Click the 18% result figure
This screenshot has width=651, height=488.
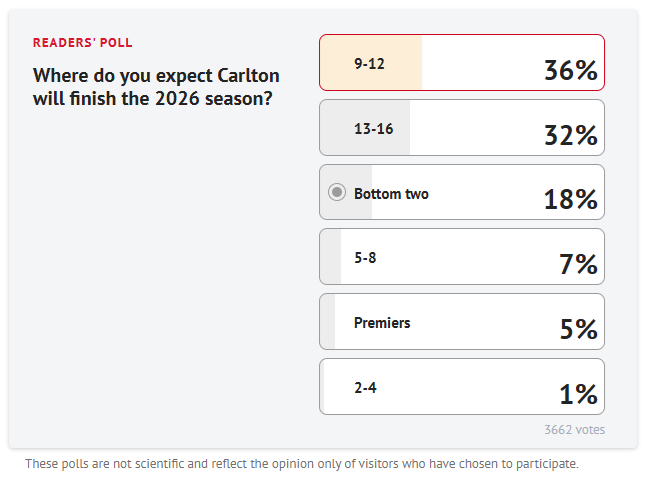570,200
